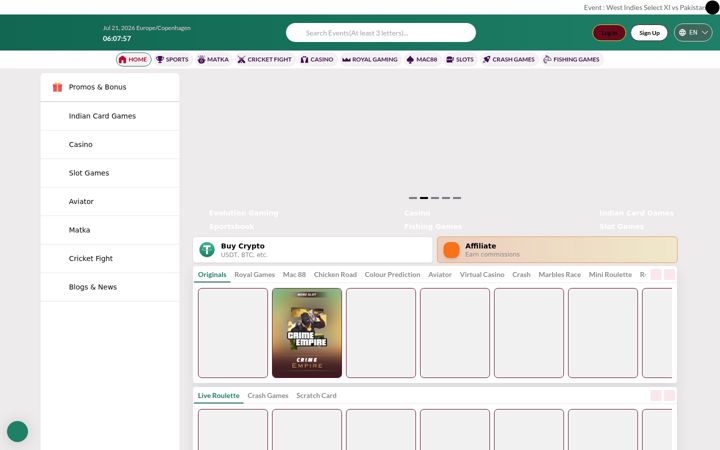Open the Marbles Race tab
The height and width of the screenshot is (450, 720).
pos(559,275)
